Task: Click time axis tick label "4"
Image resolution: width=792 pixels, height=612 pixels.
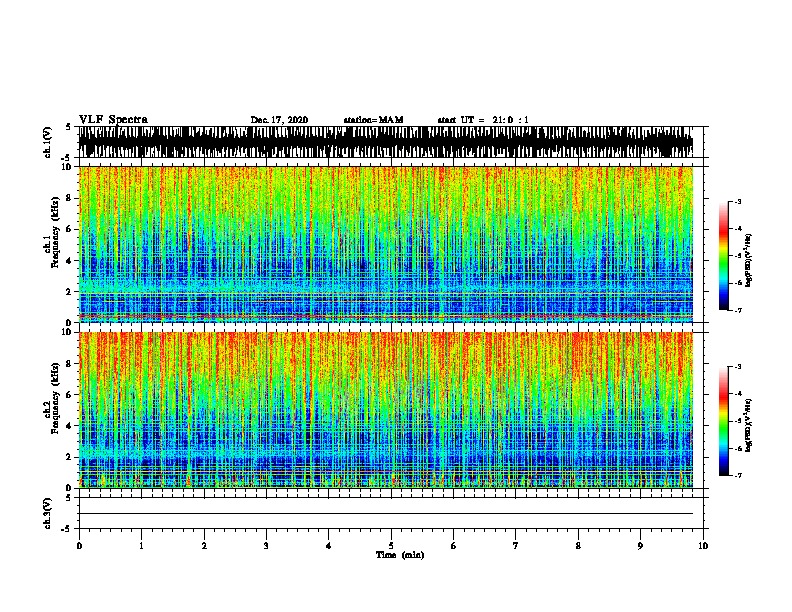Action: pos(329,546)
